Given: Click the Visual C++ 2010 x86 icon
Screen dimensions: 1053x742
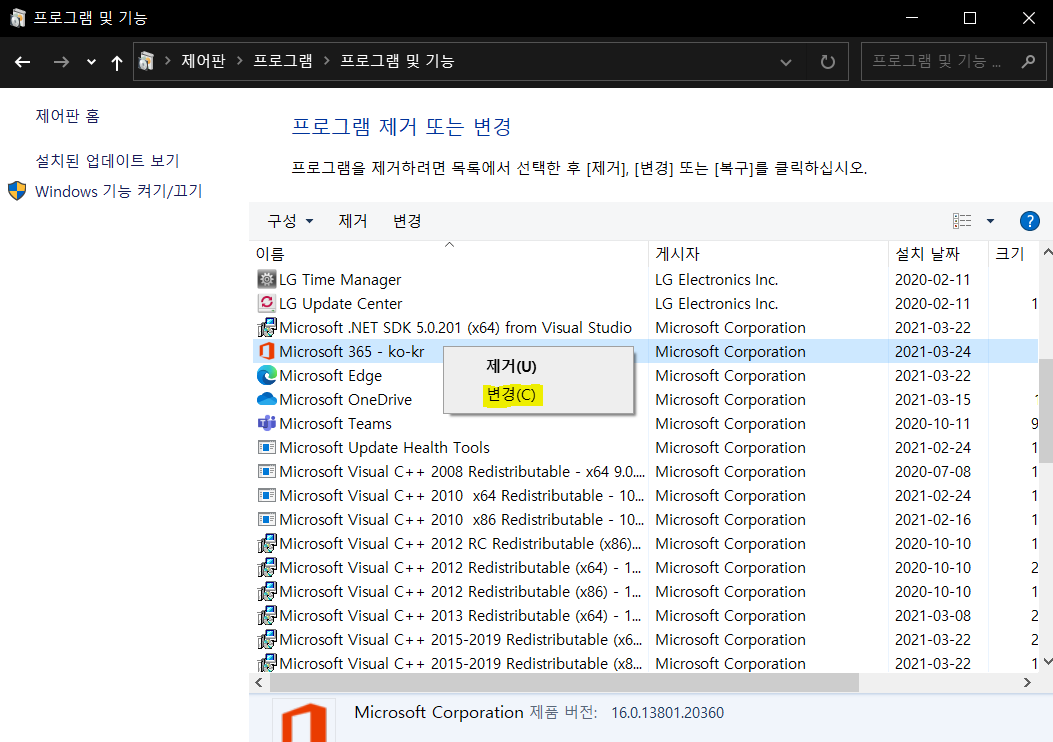Looking at the screenshot, I should [x=267, y=520].
